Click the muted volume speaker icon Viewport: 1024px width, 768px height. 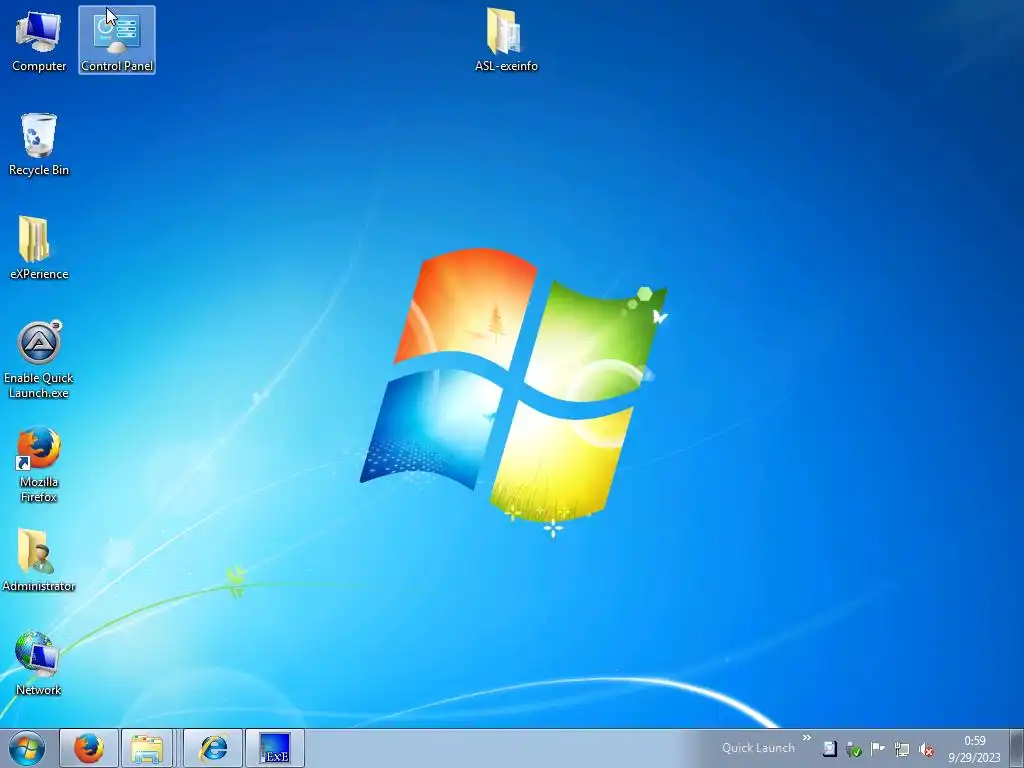coord(926,749)
